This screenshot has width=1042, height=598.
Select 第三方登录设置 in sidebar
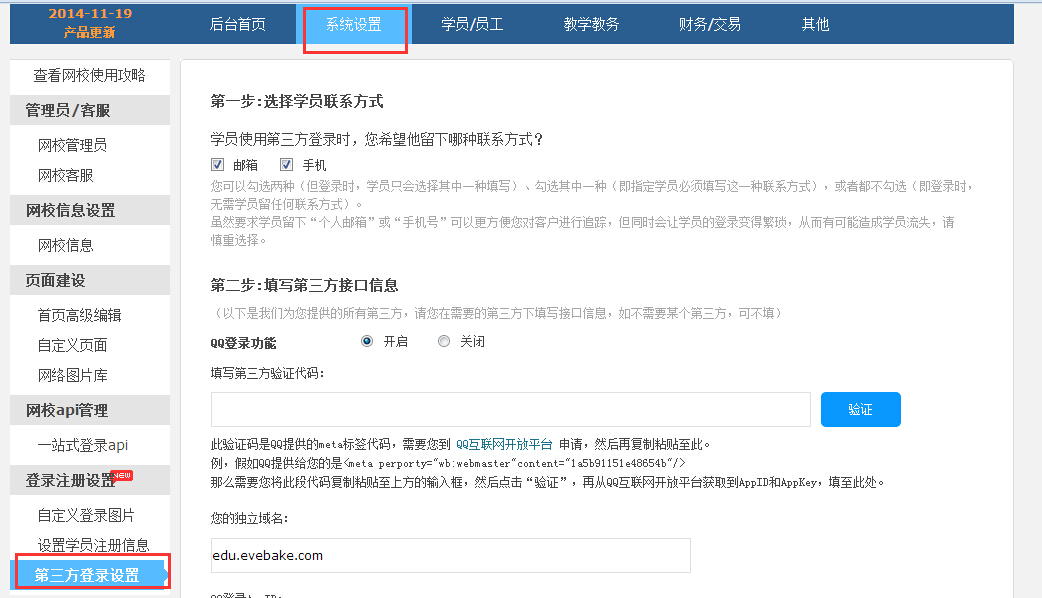[87, 575]
